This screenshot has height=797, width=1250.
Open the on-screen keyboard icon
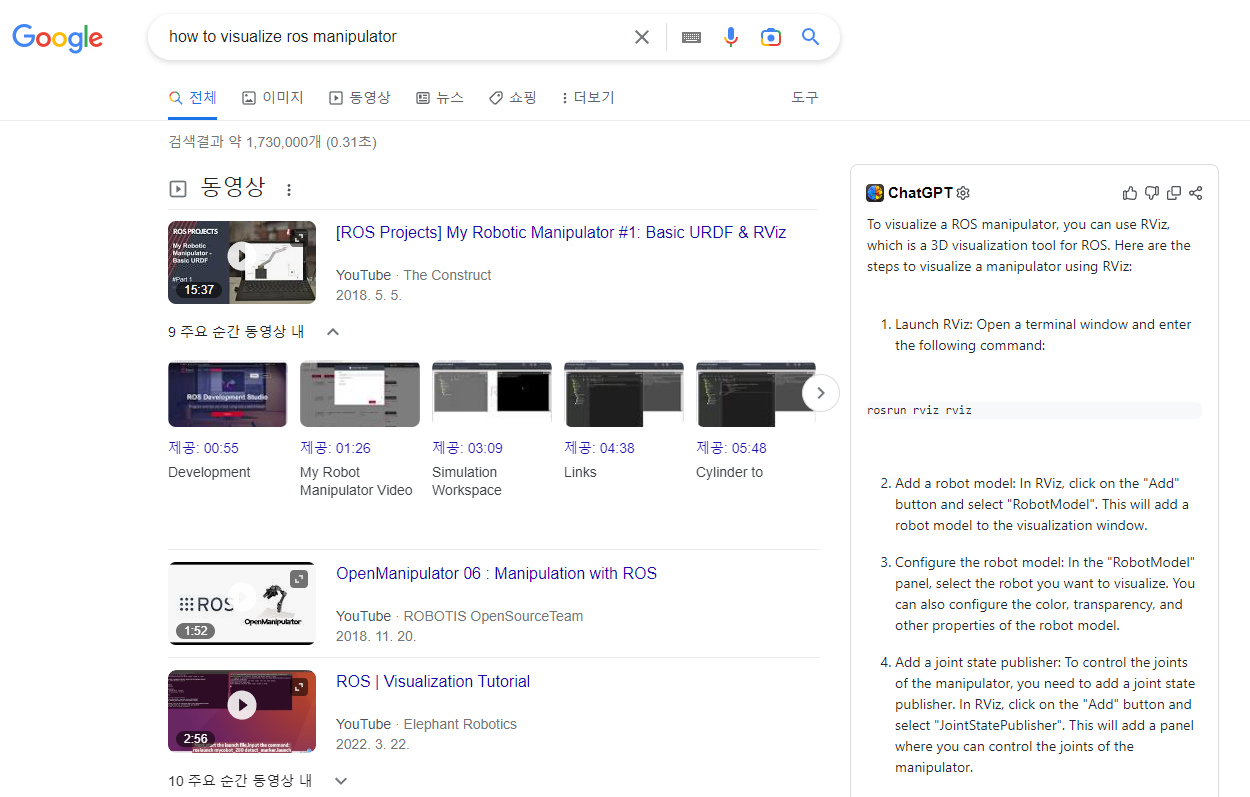pos(691,37)
